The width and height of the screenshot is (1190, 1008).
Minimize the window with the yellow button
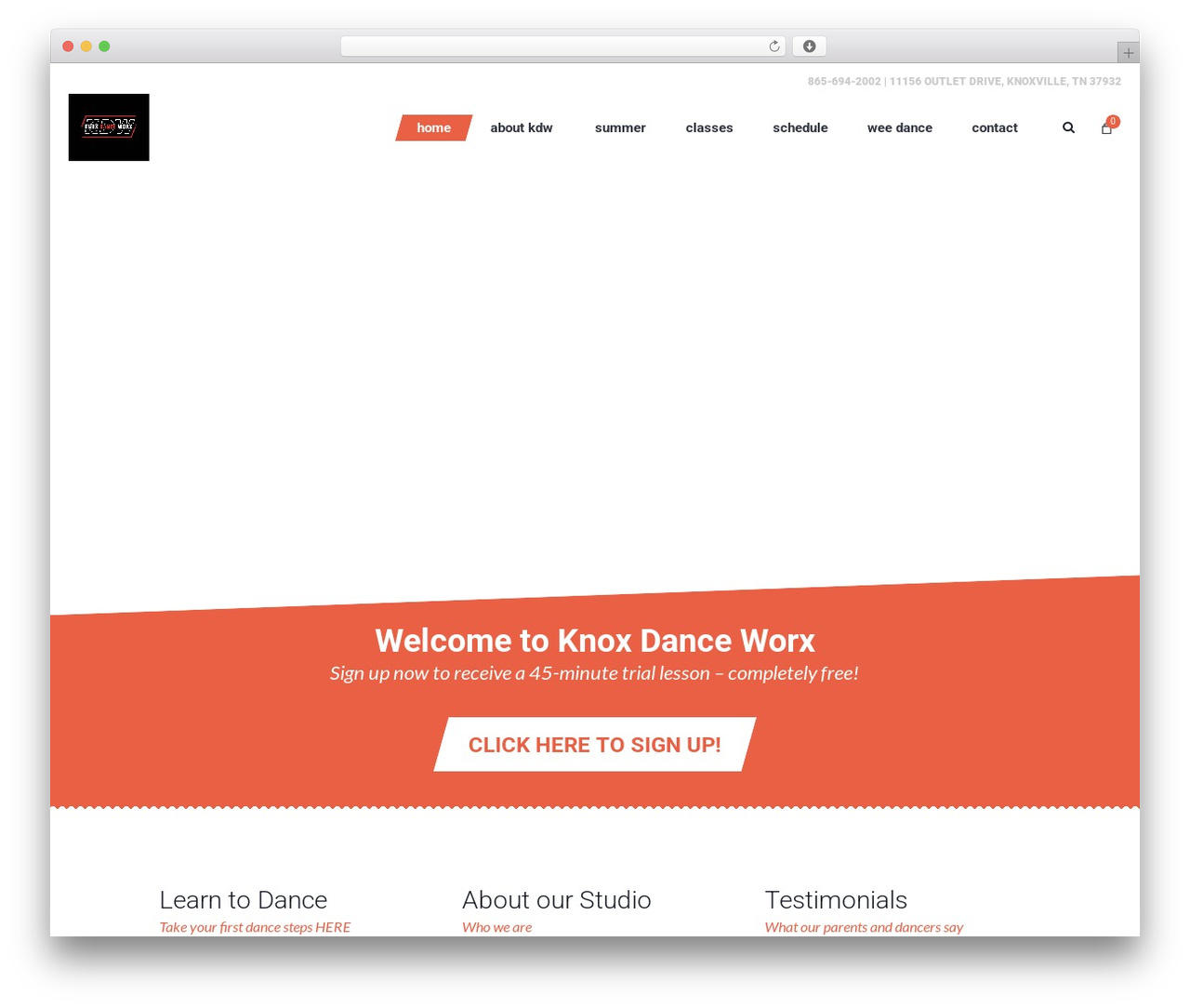click(x=86, y=46)
